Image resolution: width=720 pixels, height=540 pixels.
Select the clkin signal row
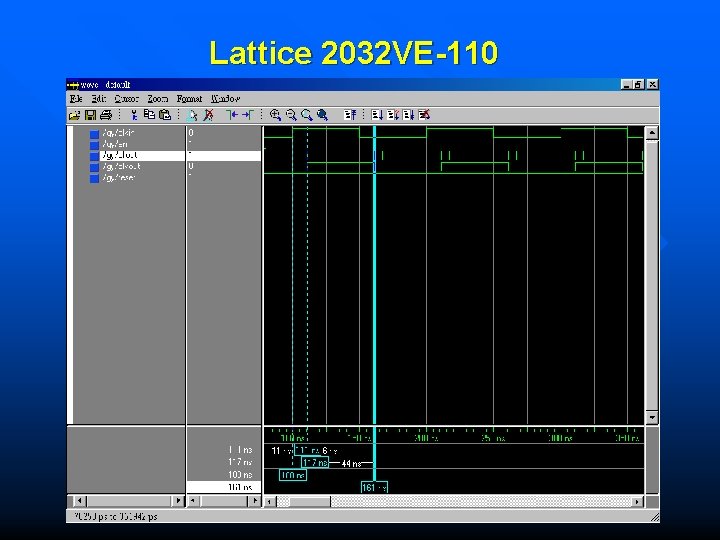(118, 133)
